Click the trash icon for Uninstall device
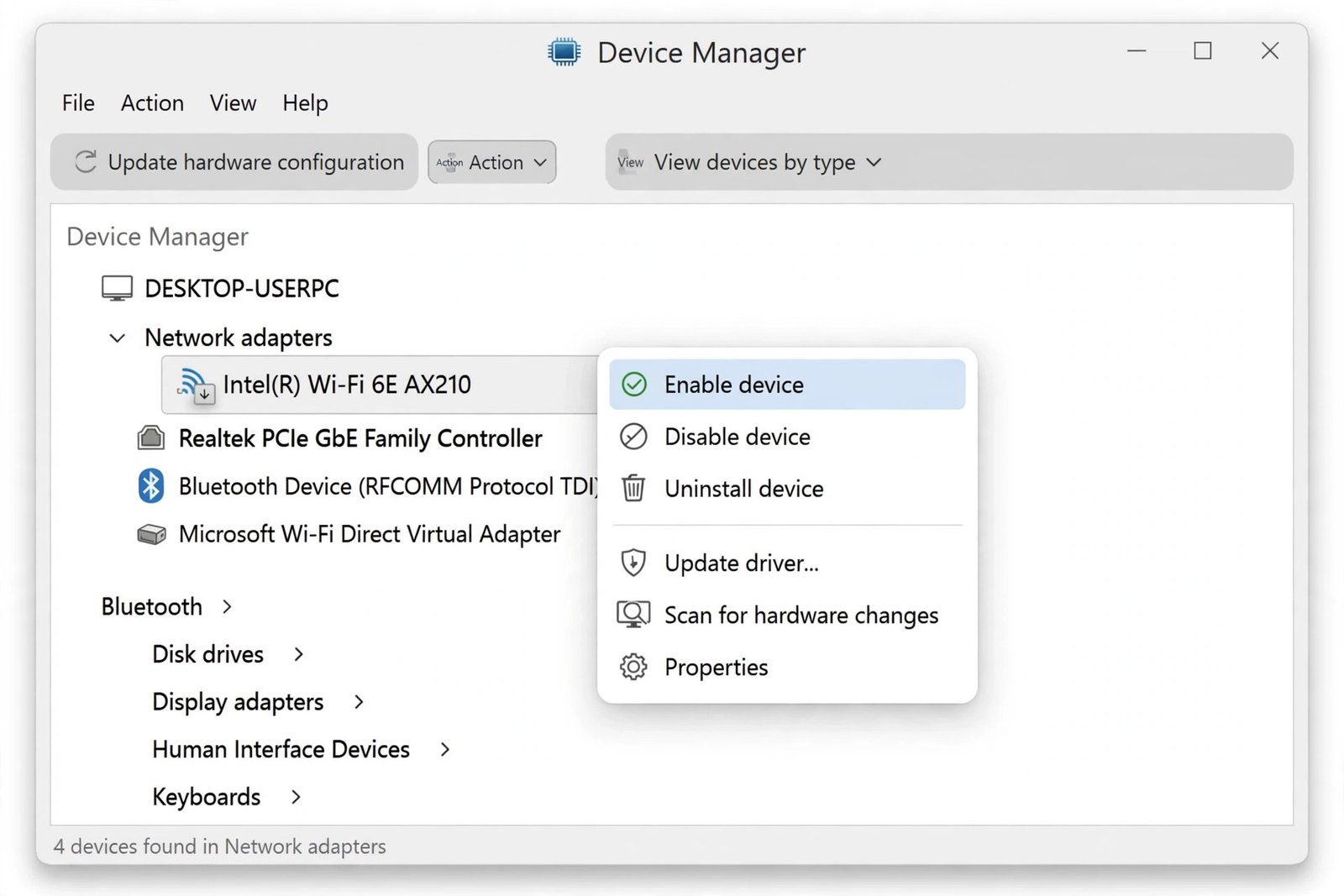The width and height of the screenshot is (1344, 896). [633, 488]
